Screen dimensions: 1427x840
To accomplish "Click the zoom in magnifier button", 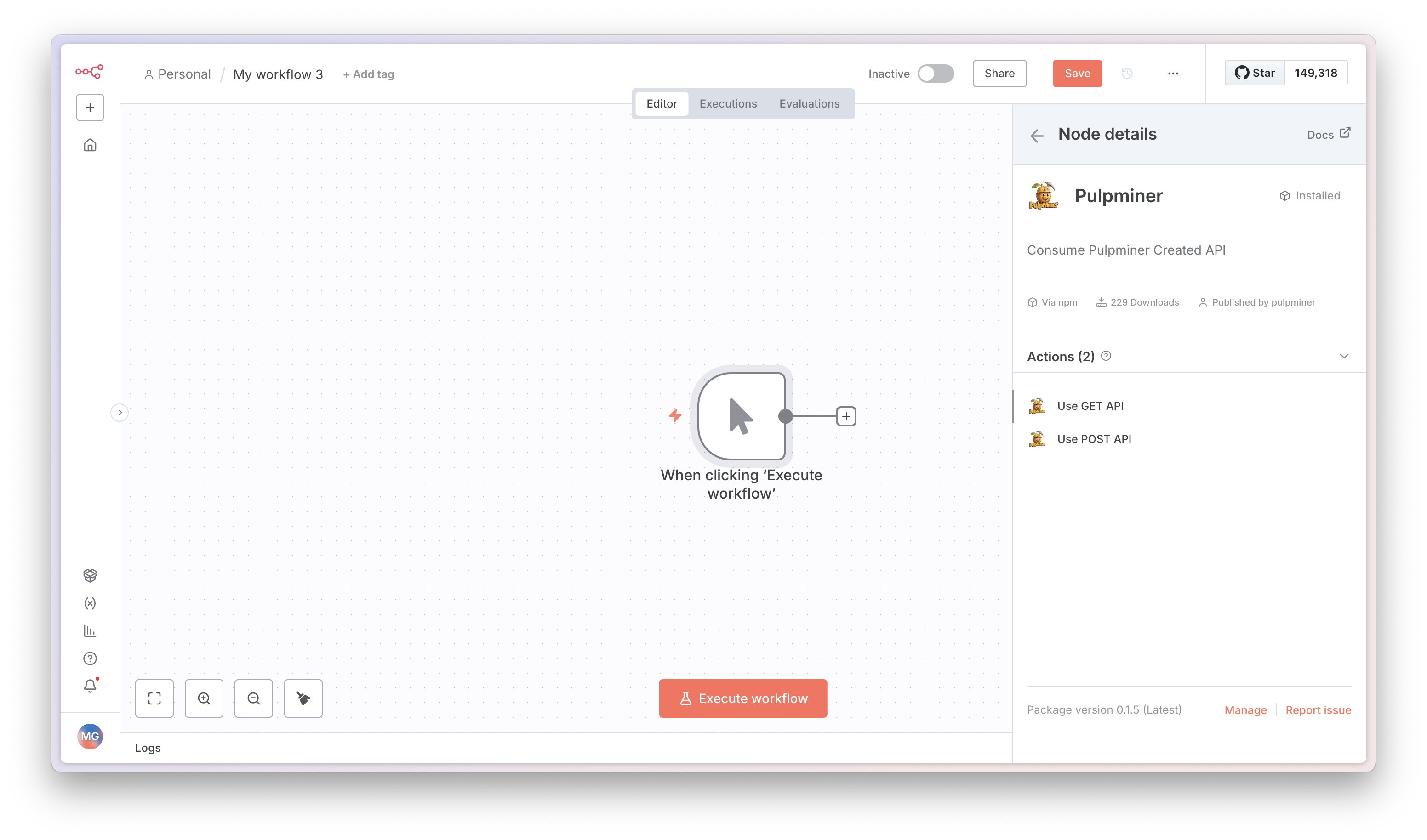I will 204,698.
